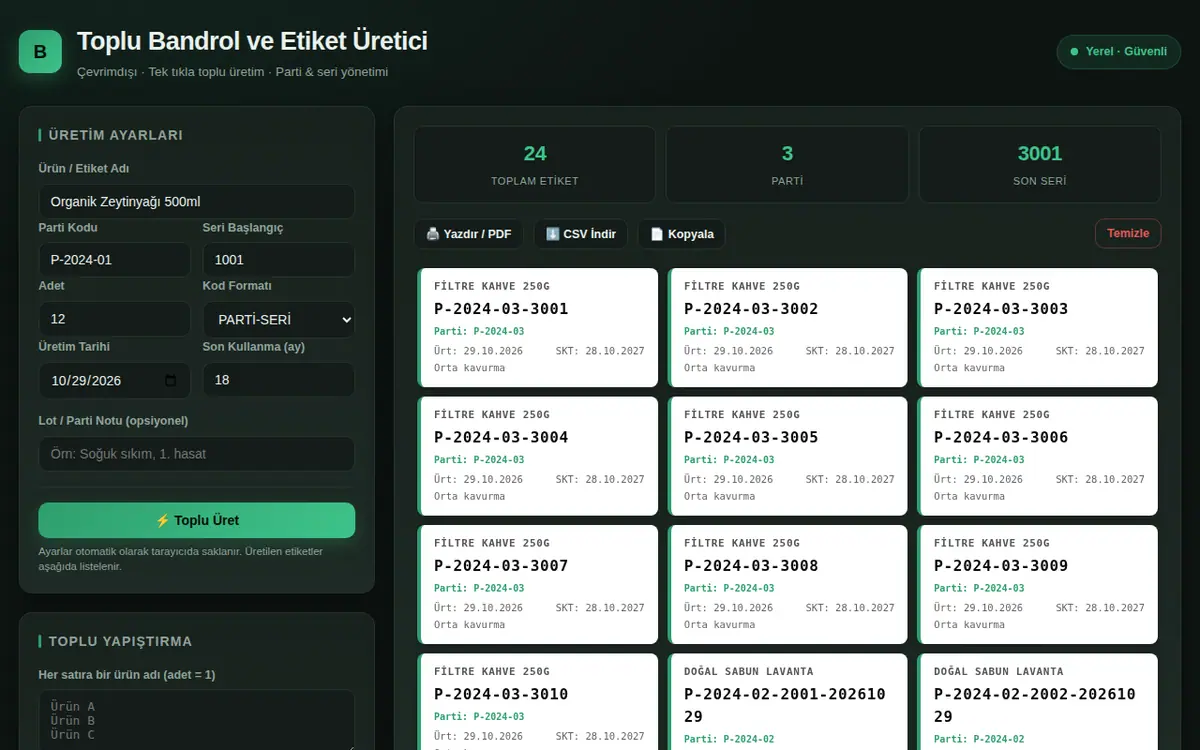Image resolution: width=1200 pixels, height=750 pixels.
Task: Click the Yazdır / PDF button
Action: 469,234
